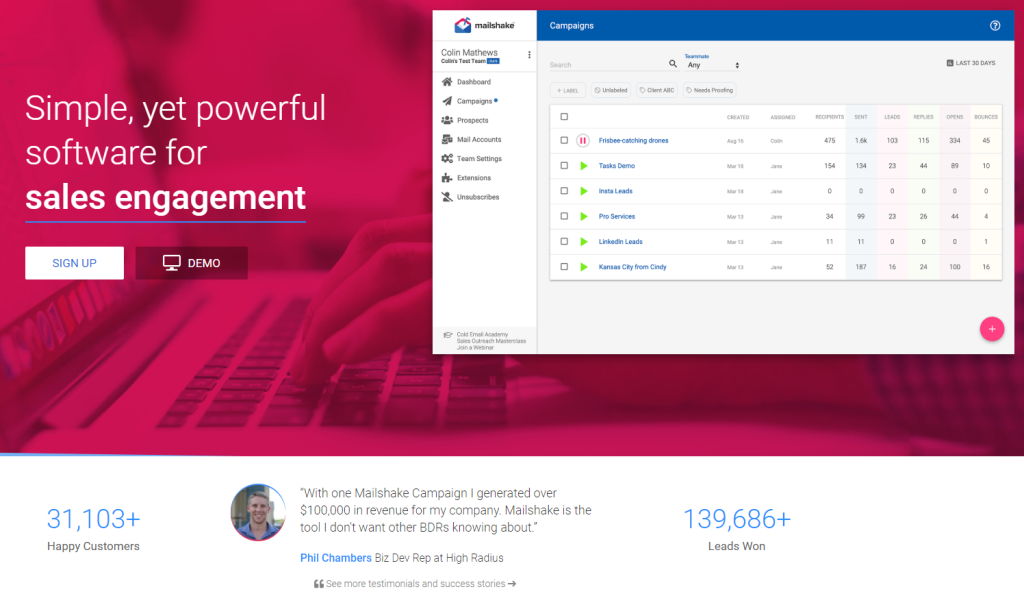Screen dimensions: 1024x596
Task: Click the Recipients column header
Action: [829, 117]
